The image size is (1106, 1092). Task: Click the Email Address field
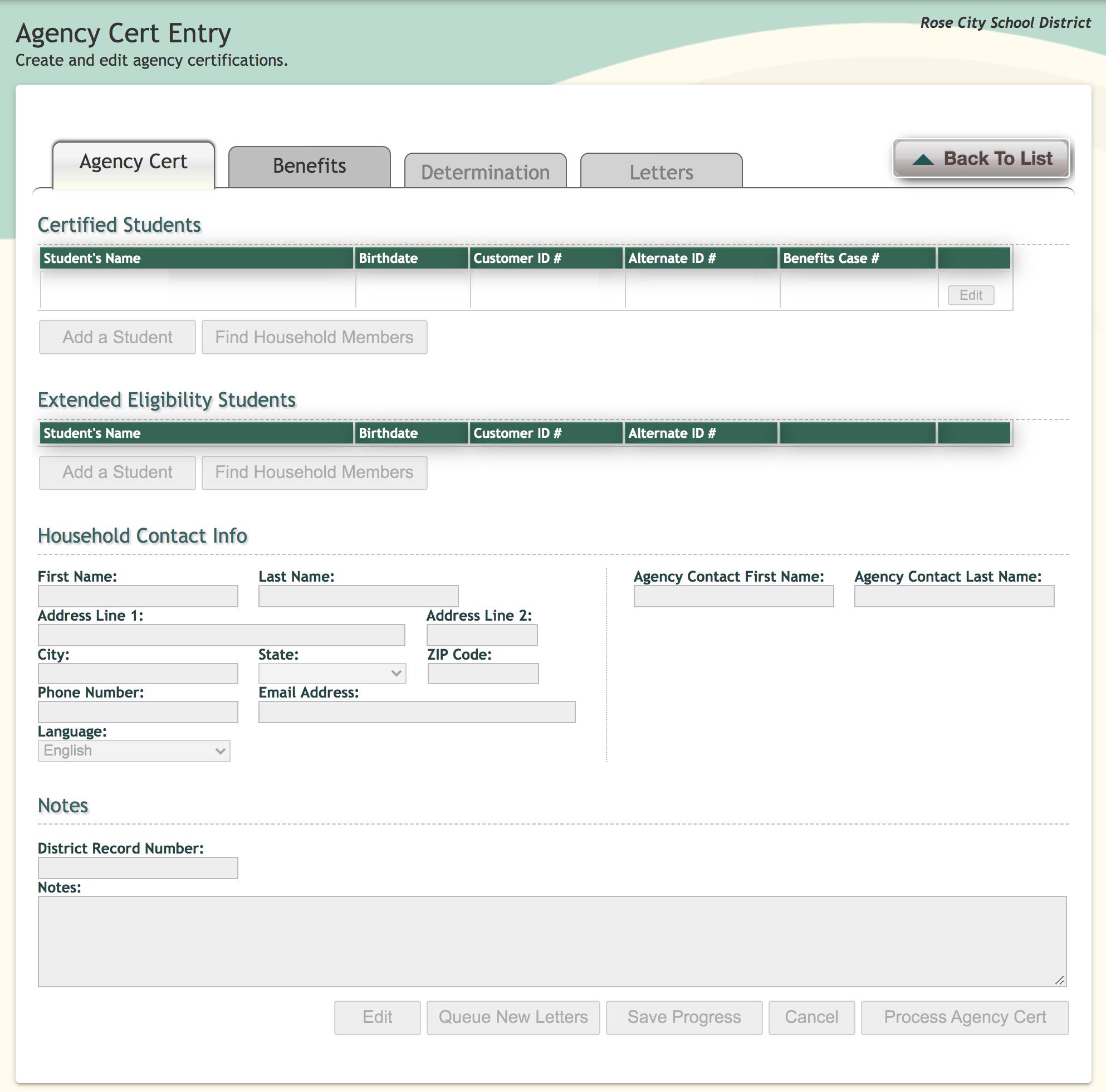(x=416, y=712)
